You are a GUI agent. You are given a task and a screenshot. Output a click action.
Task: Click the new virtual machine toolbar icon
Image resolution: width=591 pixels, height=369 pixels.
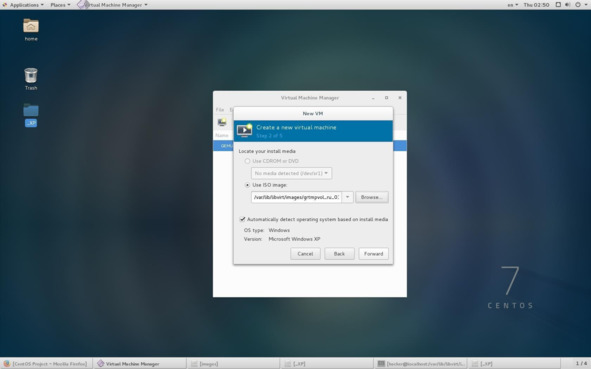222,122
